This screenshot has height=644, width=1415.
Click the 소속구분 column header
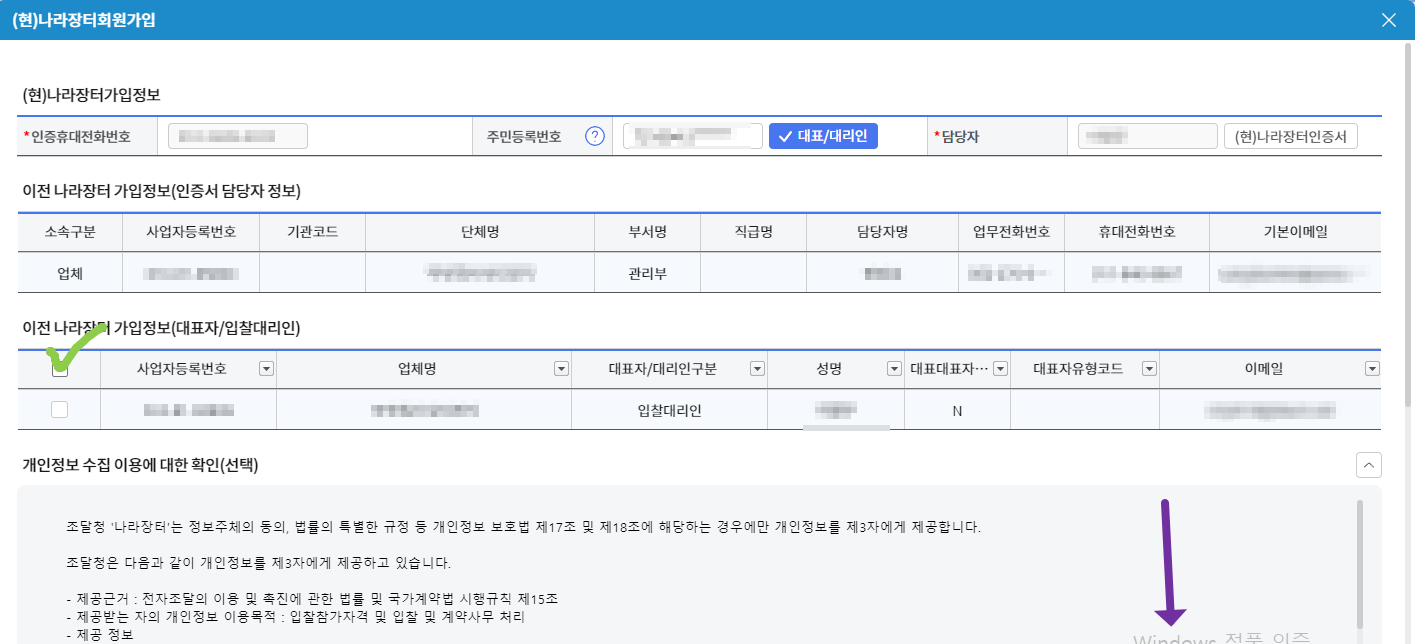[x=70, y=232]
